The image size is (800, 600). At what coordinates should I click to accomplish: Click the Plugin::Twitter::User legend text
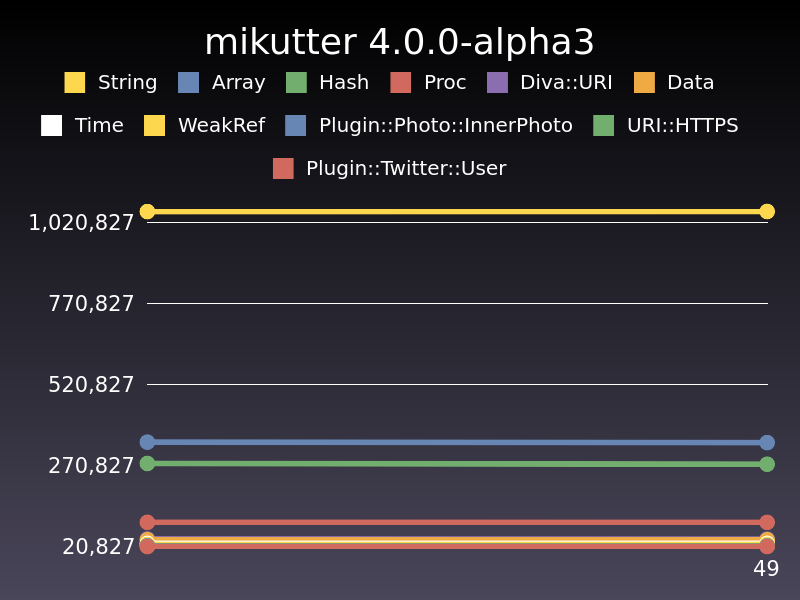[x=406, y=169]
